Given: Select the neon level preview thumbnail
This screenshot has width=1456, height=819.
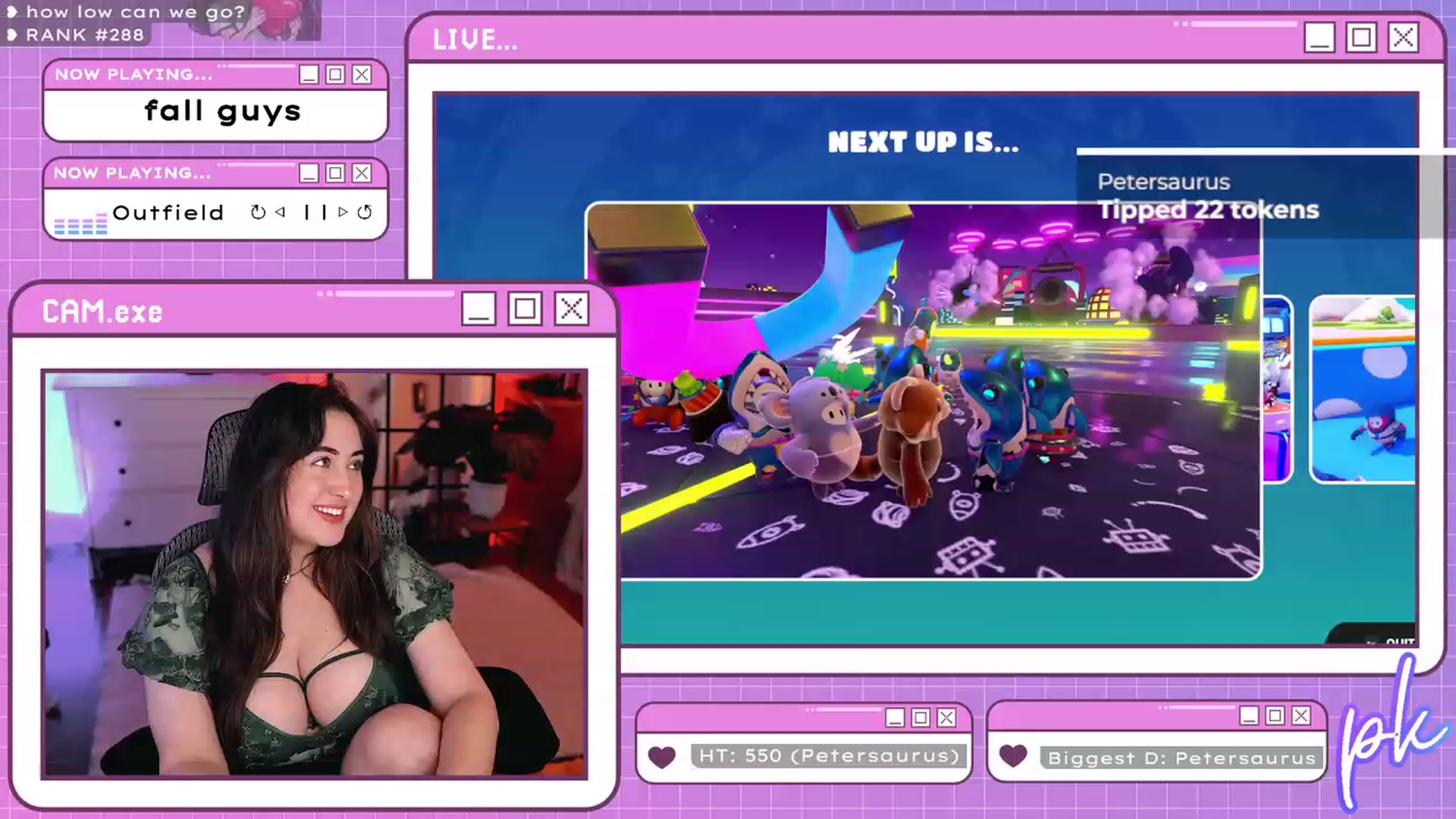Looking at the screenshot, I should pyautogui.click(x=924, y=391).
